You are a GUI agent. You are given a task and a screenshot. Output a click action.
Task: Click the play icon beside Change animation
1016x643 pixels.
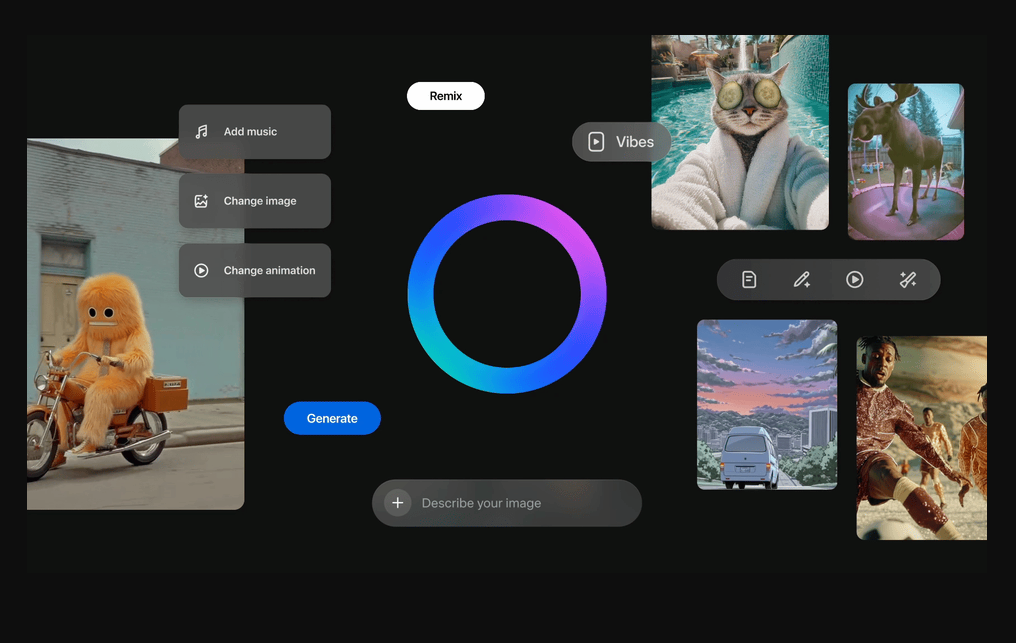201,271
